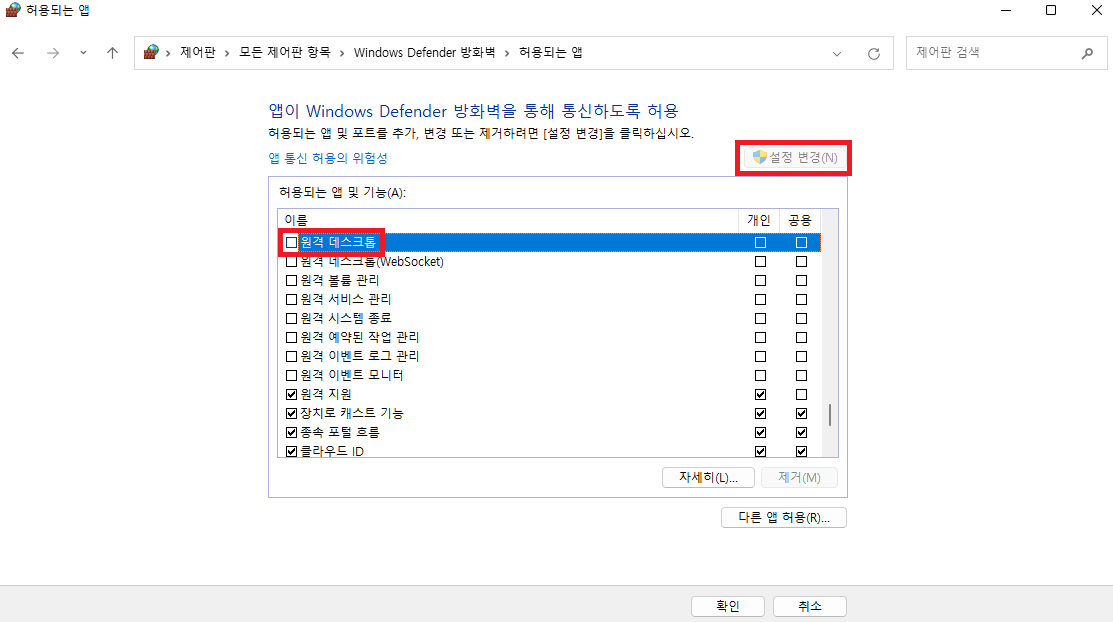Enable 공용 for 원격 지원
1113x622 pixels.
tap(801, 395)
